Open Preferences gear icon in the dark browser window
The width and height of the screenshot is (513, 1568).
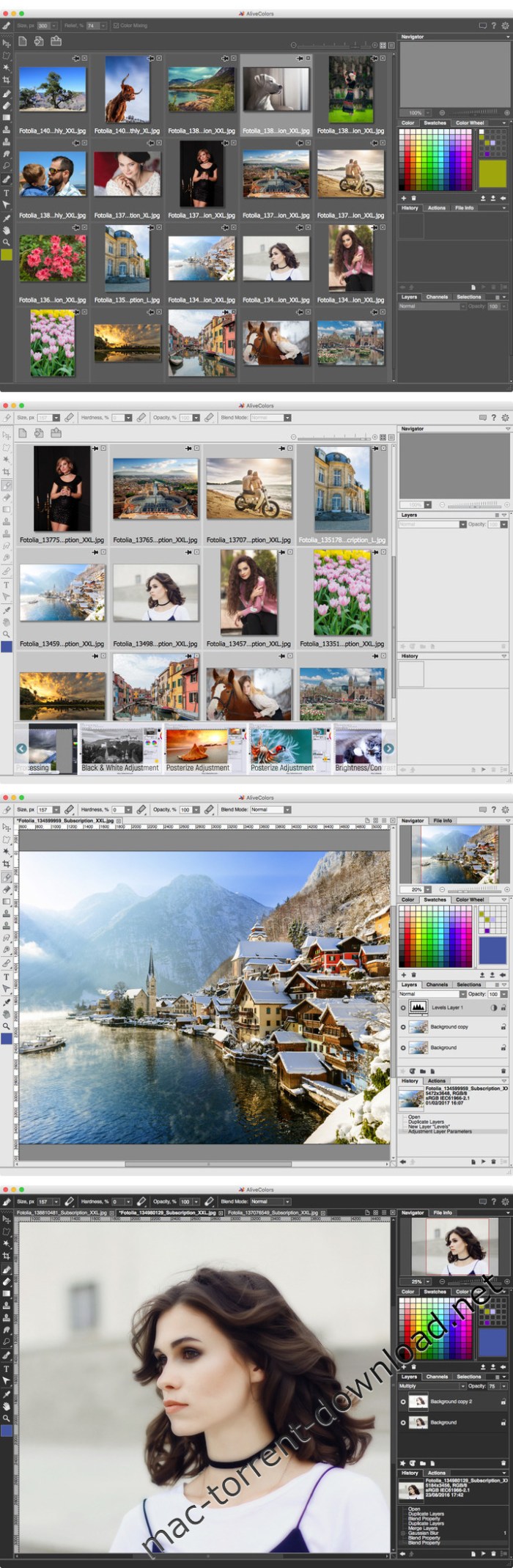pos(505,26)
